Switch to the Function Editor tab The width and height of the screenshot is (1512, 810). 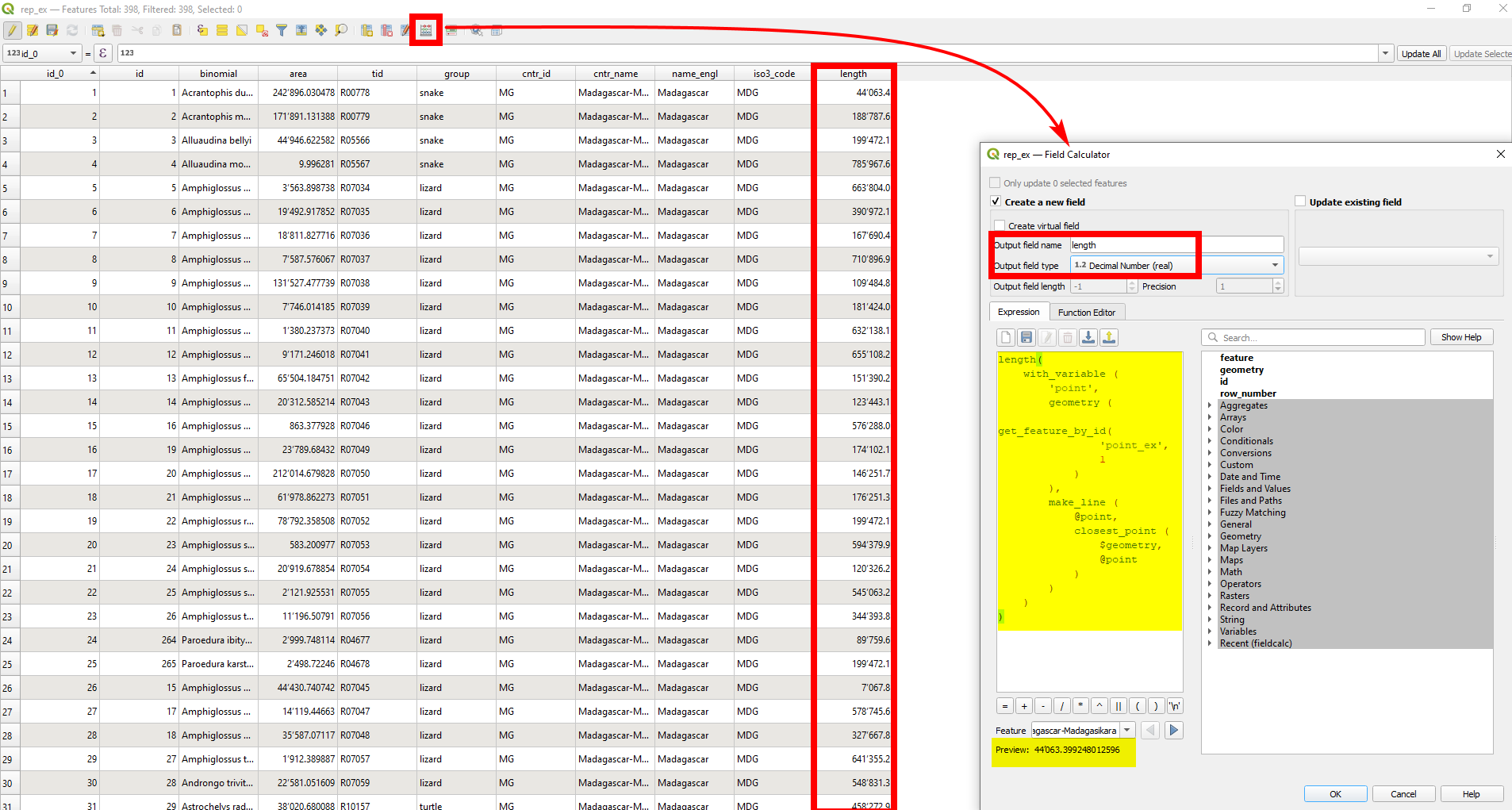(x=1086, y=313)
